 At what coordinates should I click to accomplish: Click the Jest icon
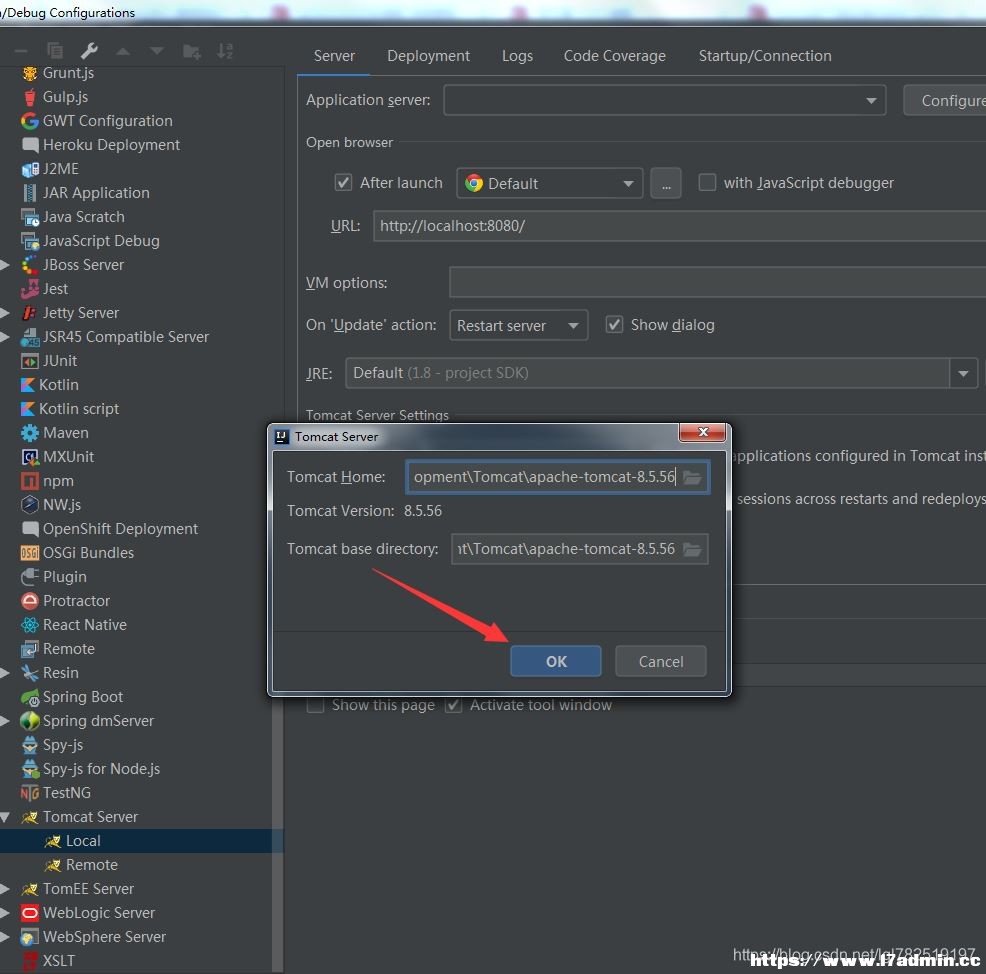click(30, 289)
